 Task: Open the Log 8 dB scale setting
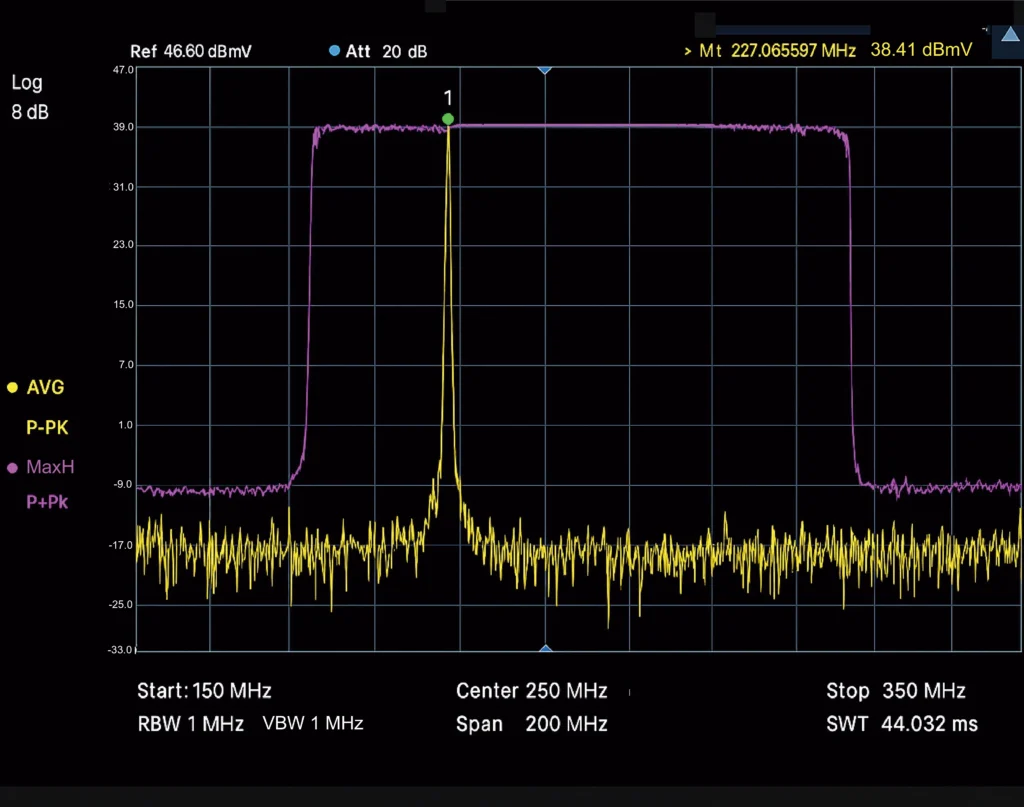pyautogui.click(x=27, y=97)
